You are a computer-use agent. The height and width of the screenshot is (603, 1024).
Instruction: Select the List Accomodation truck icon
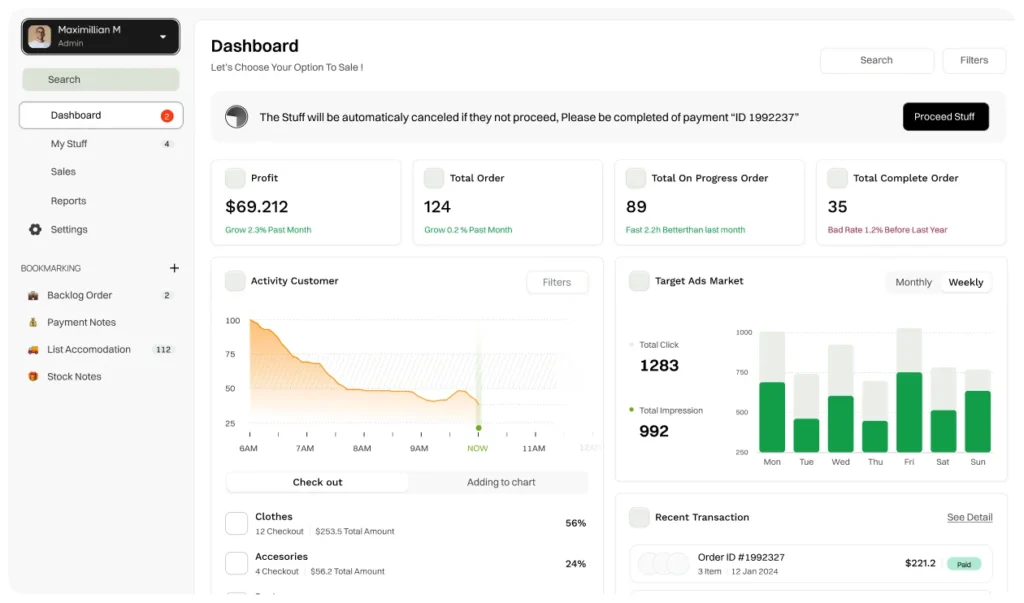(x=33, y=350)
